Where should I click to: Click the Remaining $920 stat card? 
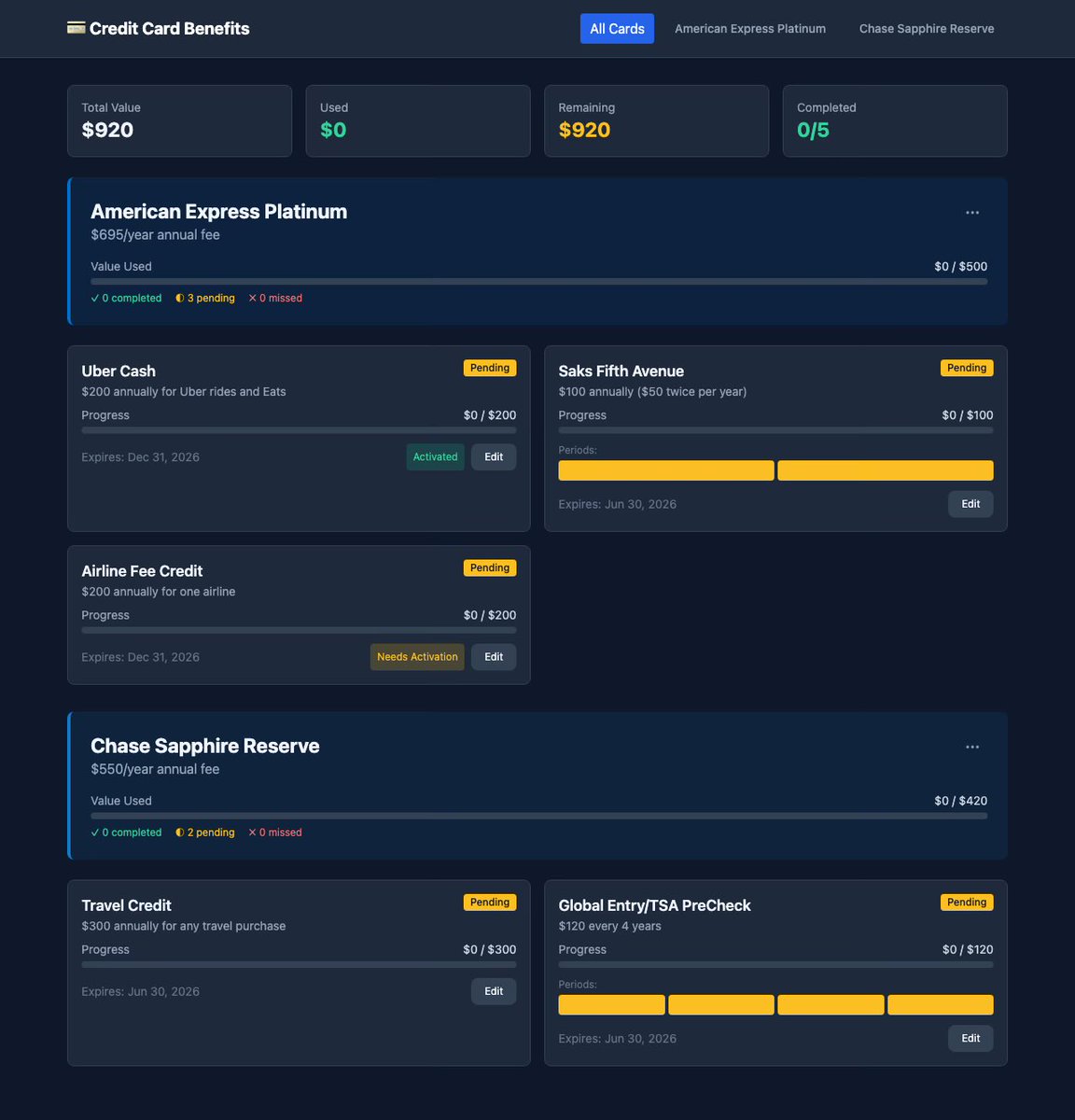(657, 121)
